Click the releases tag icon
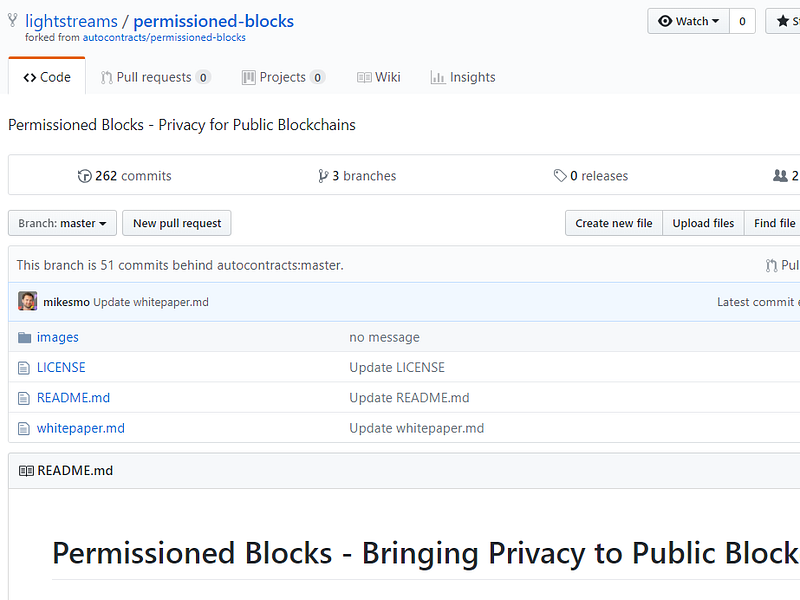This screenshot has height=600, width=800. (560, 176)
